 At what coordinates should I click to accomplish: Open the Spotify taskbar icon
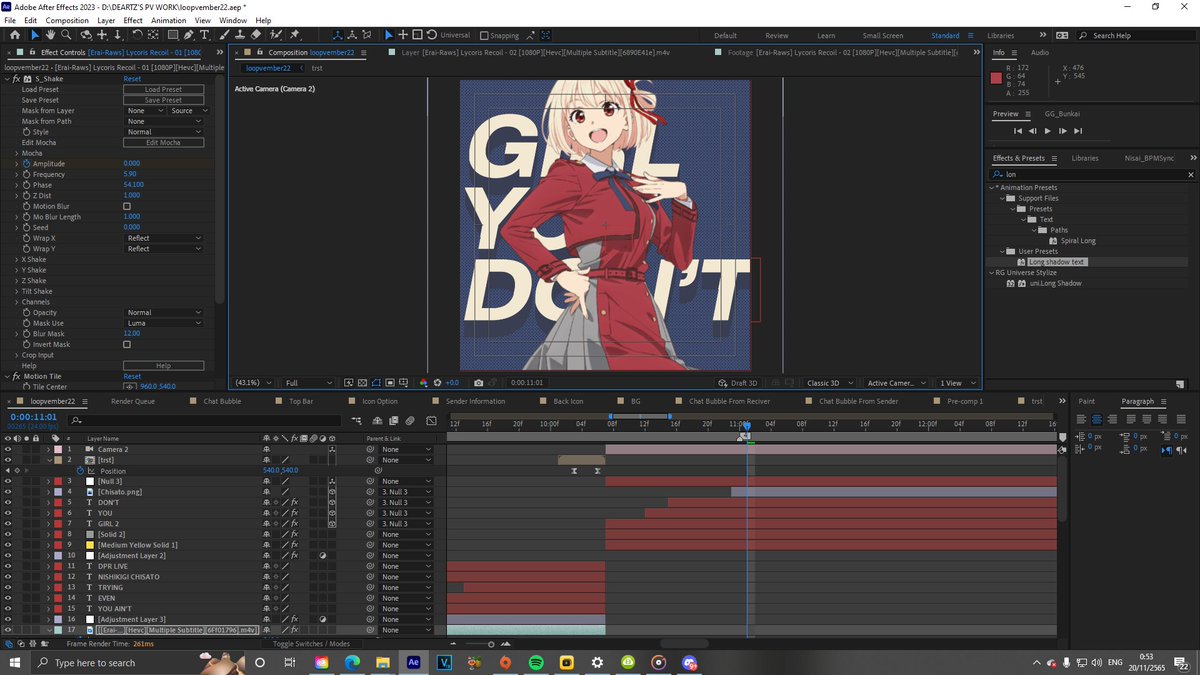[535, 662]
